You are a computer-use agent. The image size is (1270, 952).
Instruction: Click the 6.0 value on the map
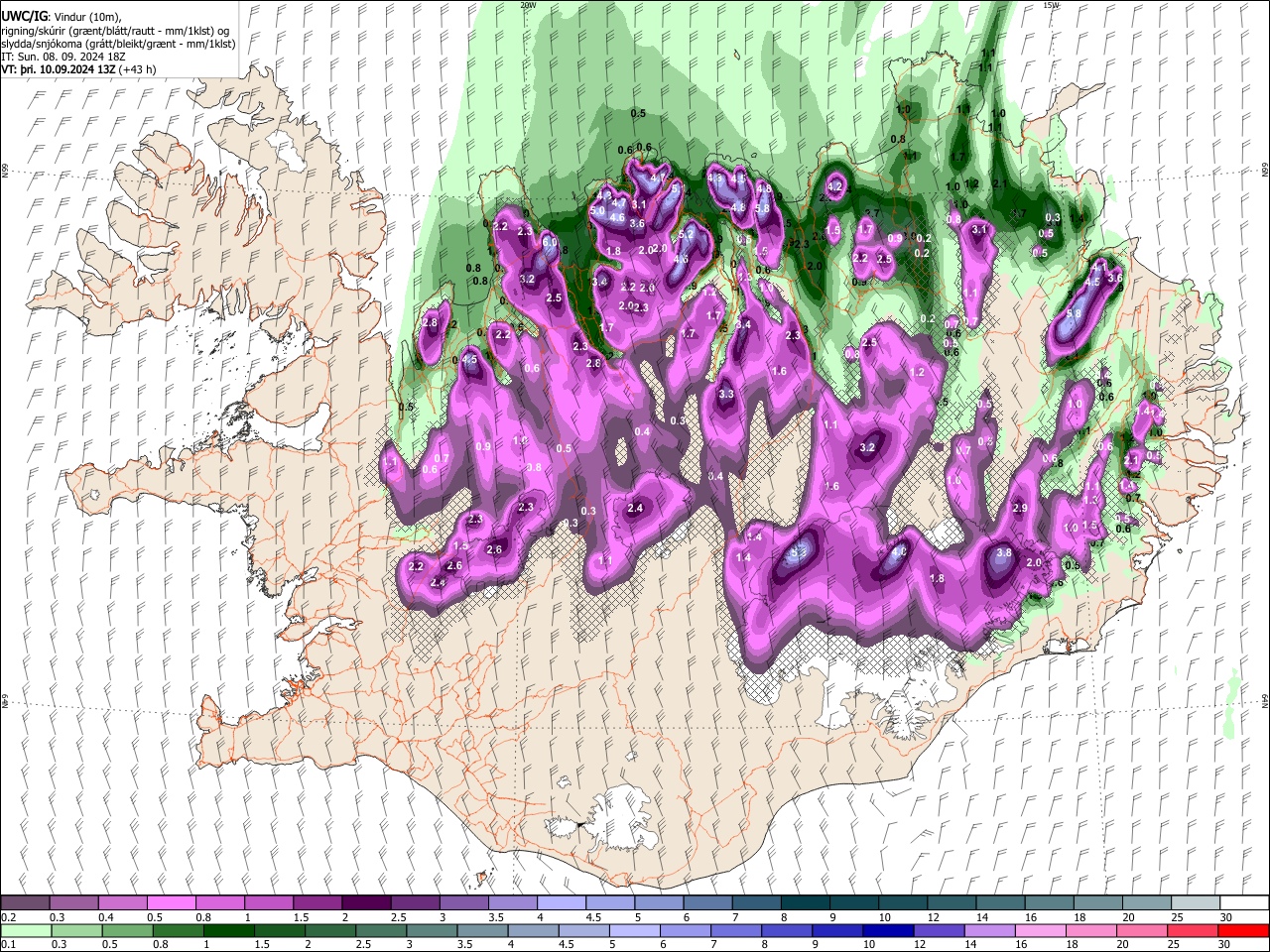550,241
